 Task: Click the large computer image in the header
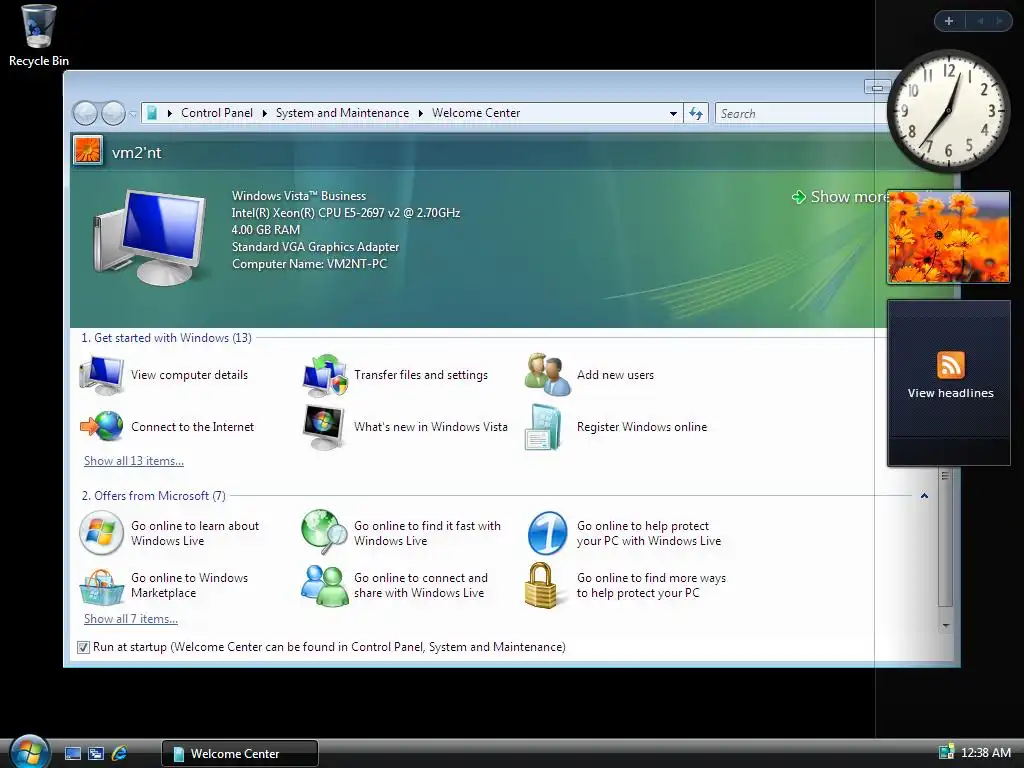coord(150,236)
